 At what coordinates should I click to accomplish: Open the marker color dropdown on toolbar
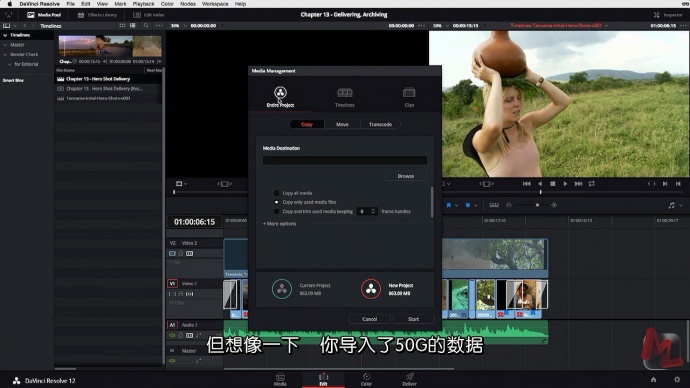pyautogui.click(x=476, y=205)
